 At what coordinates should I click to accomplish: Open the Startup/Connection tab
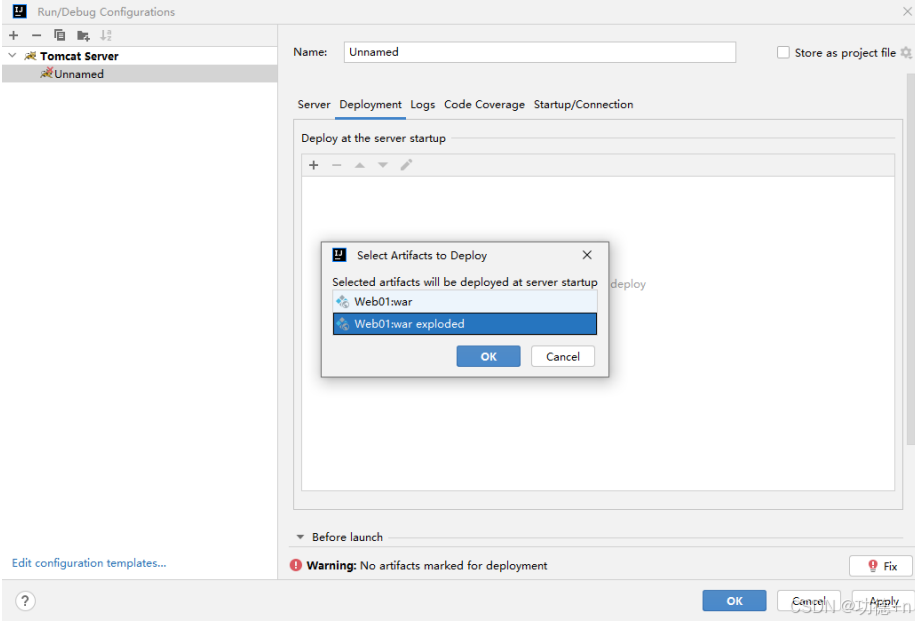(x=584, y=104)
